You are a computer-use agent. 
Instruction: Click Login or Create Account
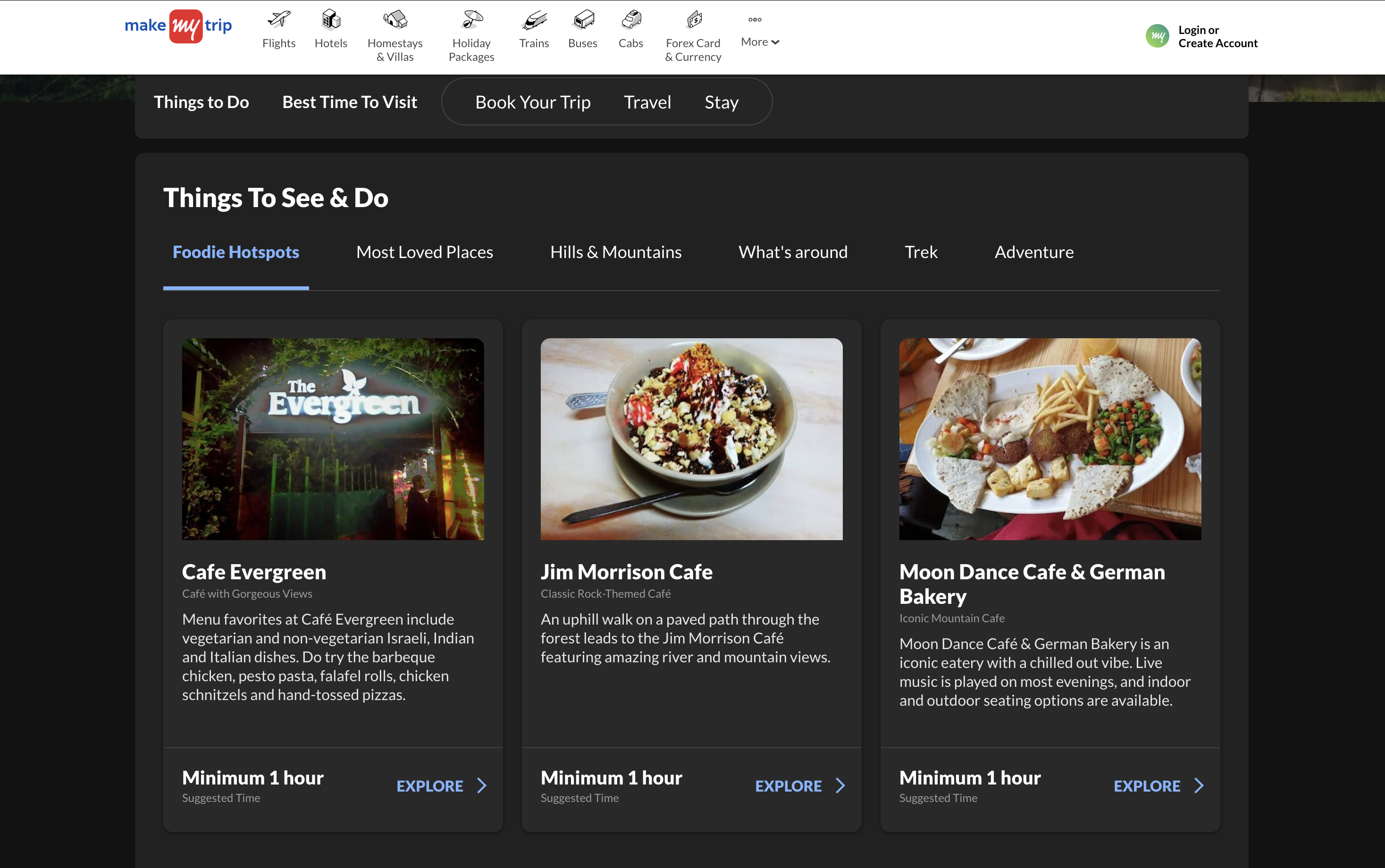tap(1217, 36)
